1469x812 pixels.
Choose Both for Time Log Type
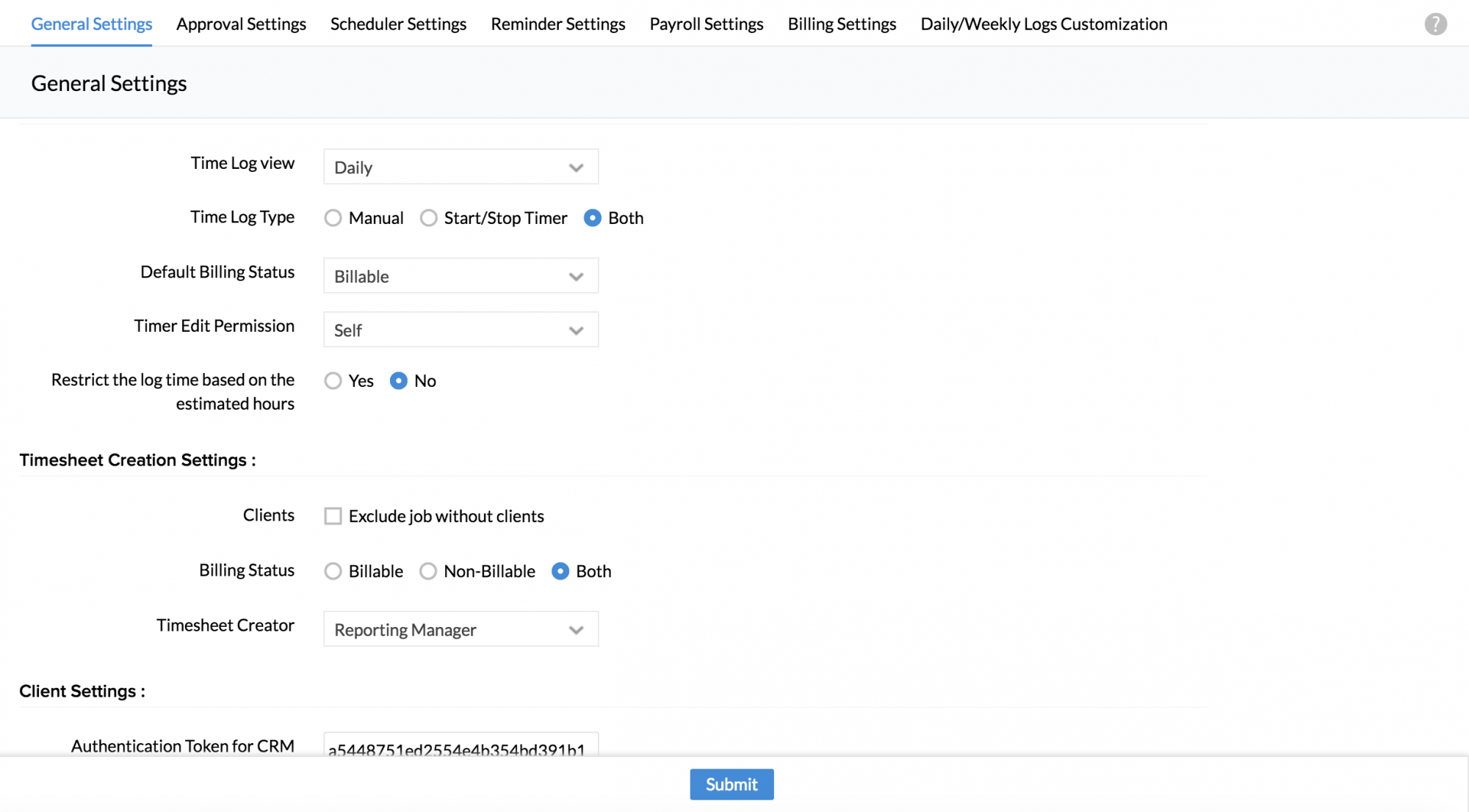click(x=593, y=218)
